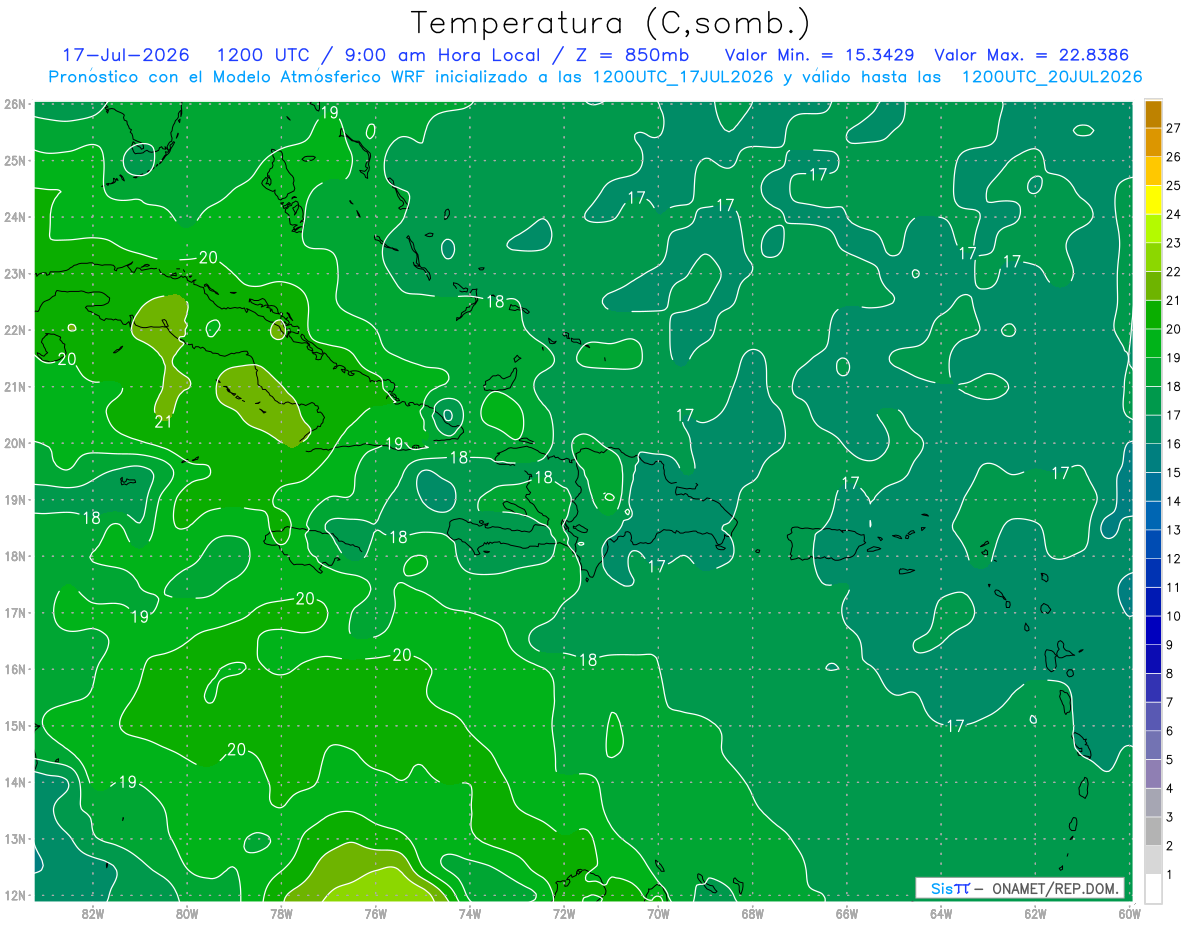Select the '17-Jul-2026' date text
Screen dimensions: 1200x927
click(x=126, y=55)
